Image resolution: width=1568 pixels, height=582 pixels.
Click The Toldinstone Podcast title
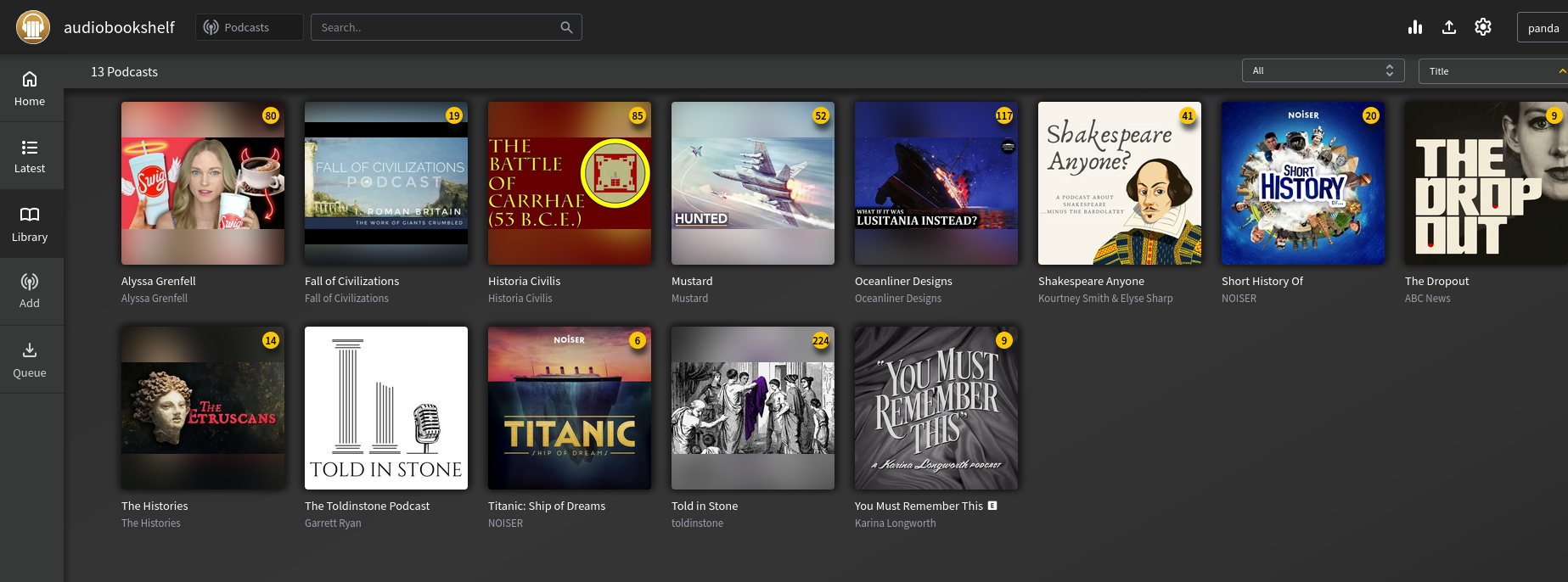tap(368, 506)
